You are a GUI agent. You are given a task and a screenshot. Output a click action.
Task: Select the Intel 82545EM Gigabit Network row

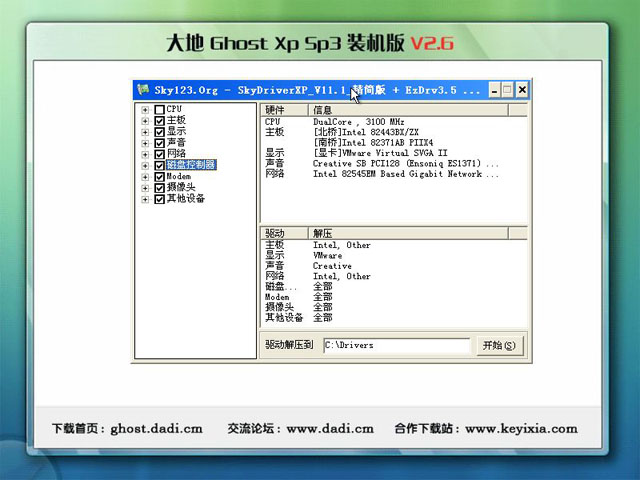click(382, 174)
